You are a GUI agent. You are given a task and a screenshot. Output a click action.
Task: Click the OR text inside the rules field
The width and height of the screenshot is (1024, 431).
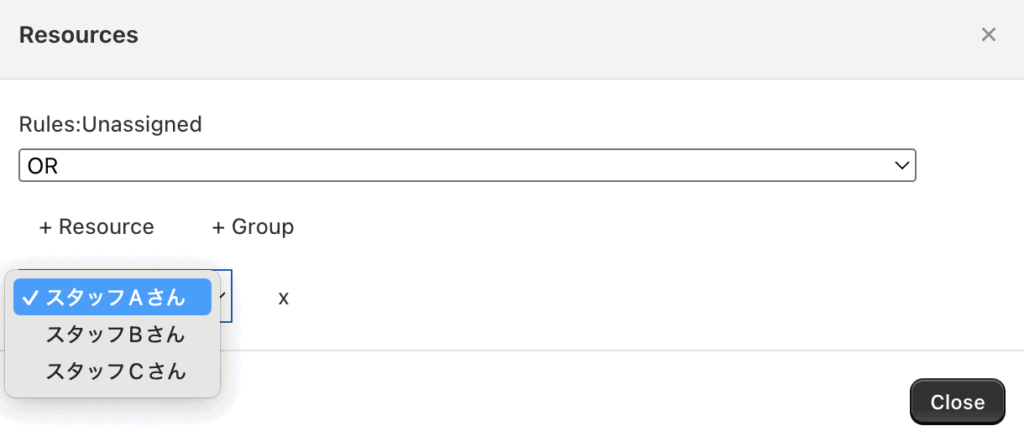(x=43, y=166)
